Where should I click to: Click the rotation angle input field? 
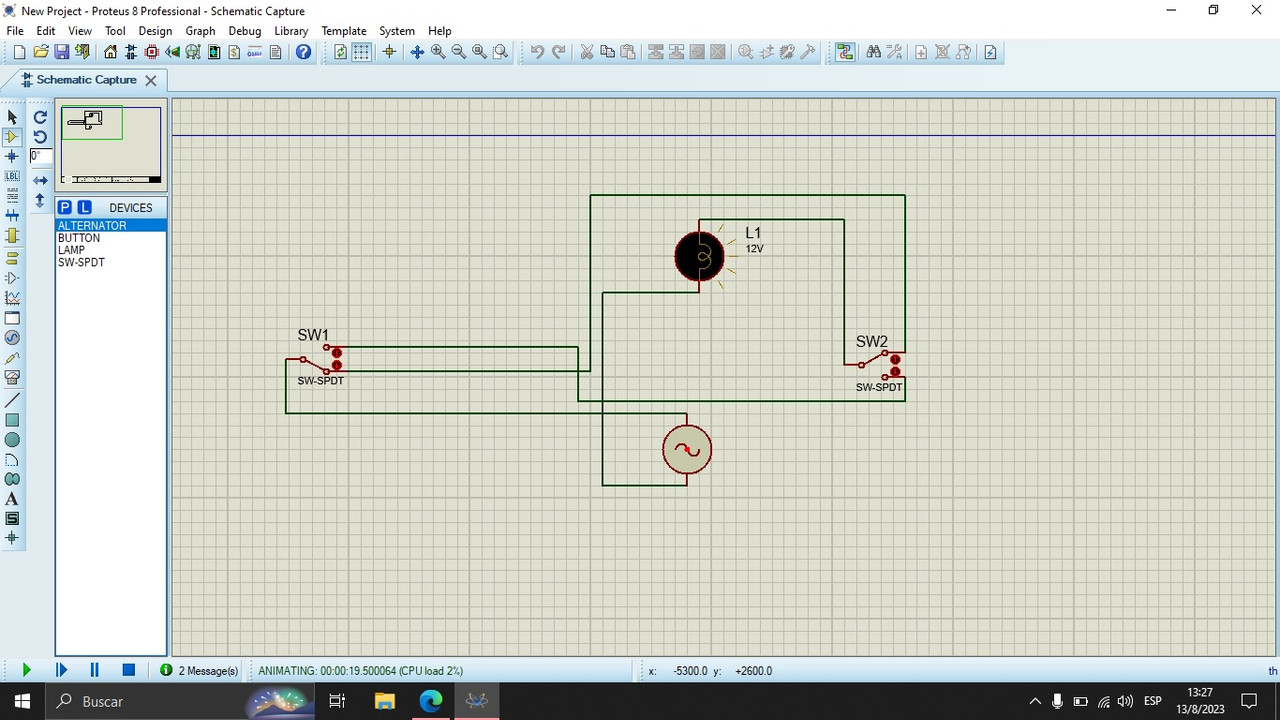[x=40, y=156]
